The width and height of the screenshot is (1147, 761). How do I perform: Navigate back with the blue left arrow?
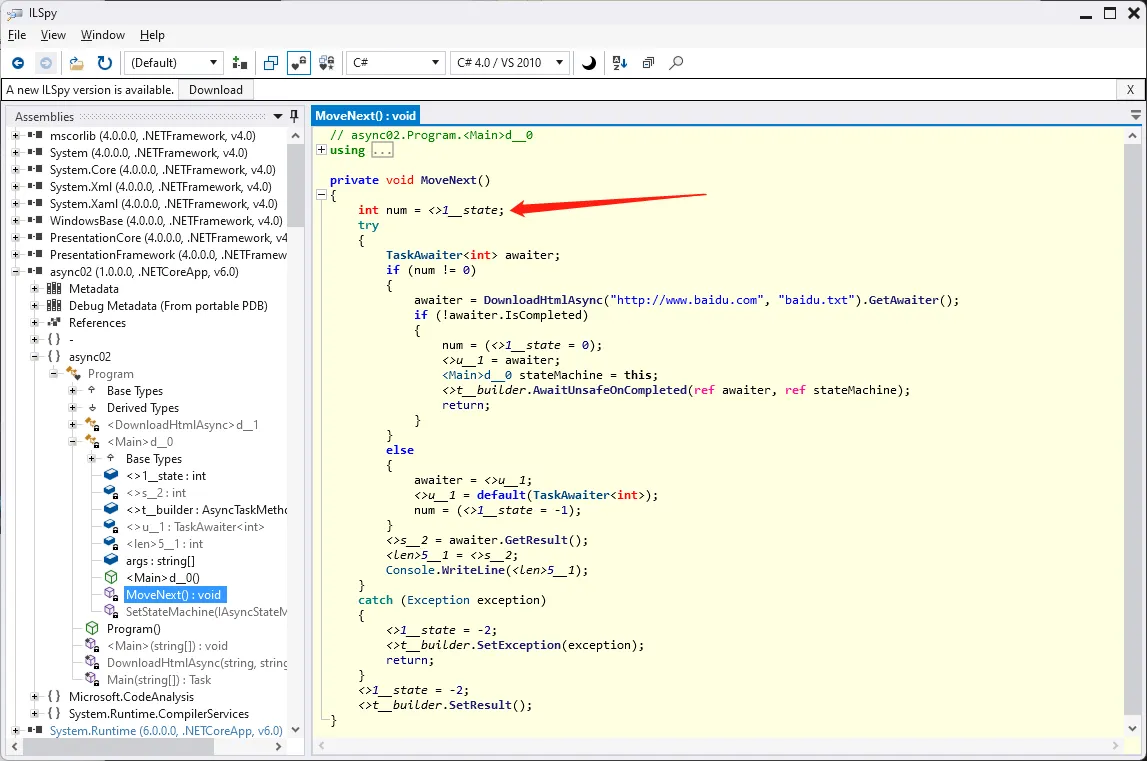point(18,63)
